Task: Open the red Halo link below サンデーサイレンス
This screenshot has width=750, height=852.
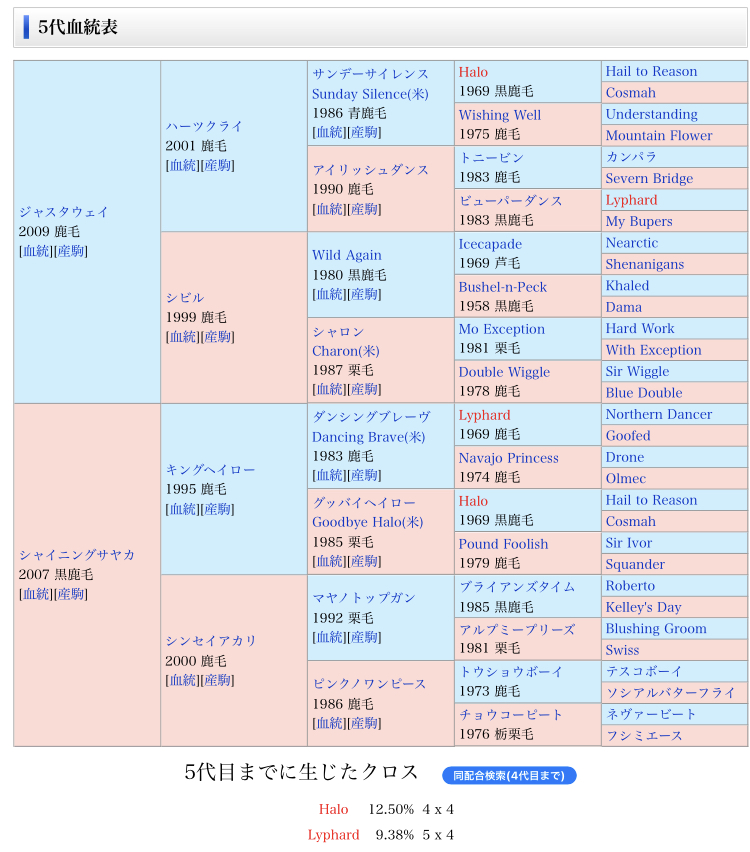Action: coord(473,72)
